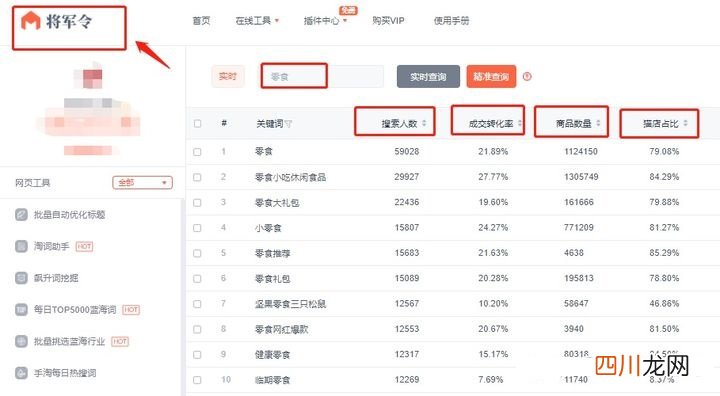Toggle the select-all header checkbox
Image resolution: width=720 pixels, height=396 pixels.
[197, 124]
